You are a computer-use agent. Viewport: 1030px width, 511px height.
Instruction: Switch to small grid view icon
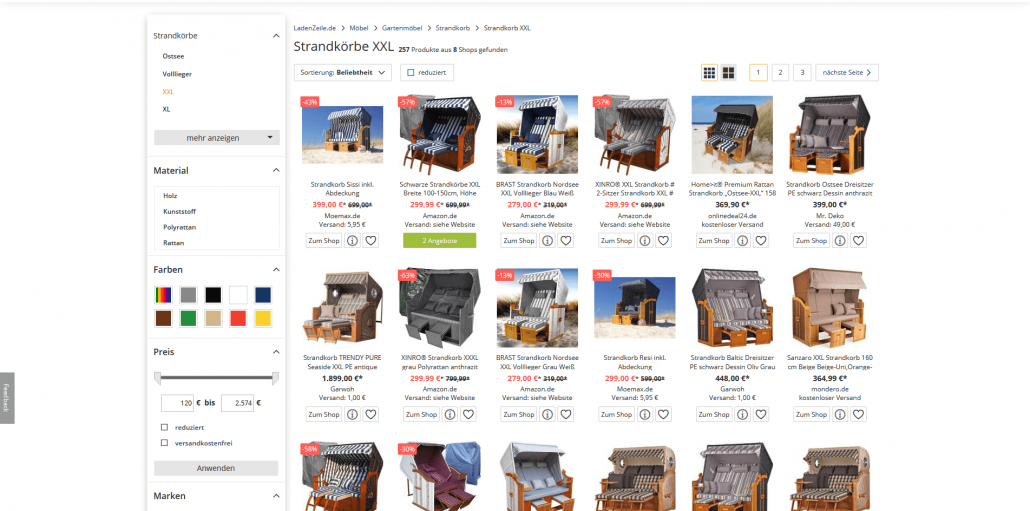709,73
